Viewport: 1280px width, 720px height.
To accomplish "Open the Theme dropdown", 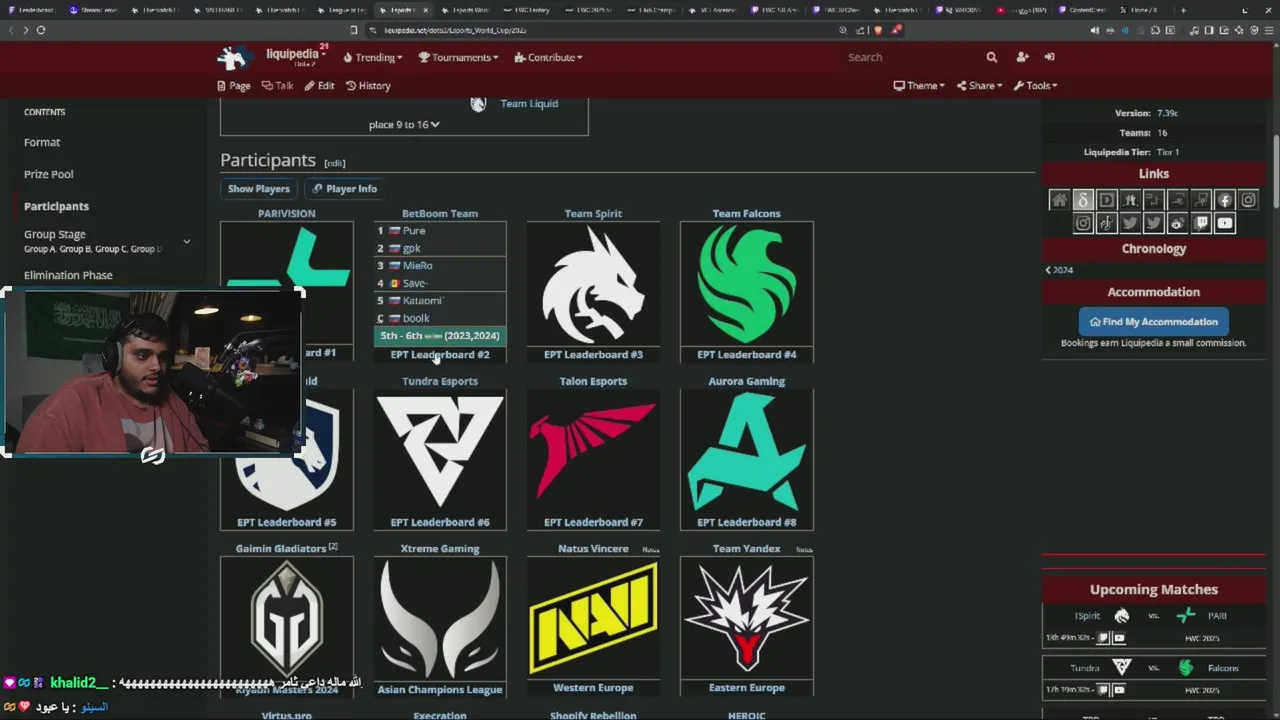I will coord(919,85).
